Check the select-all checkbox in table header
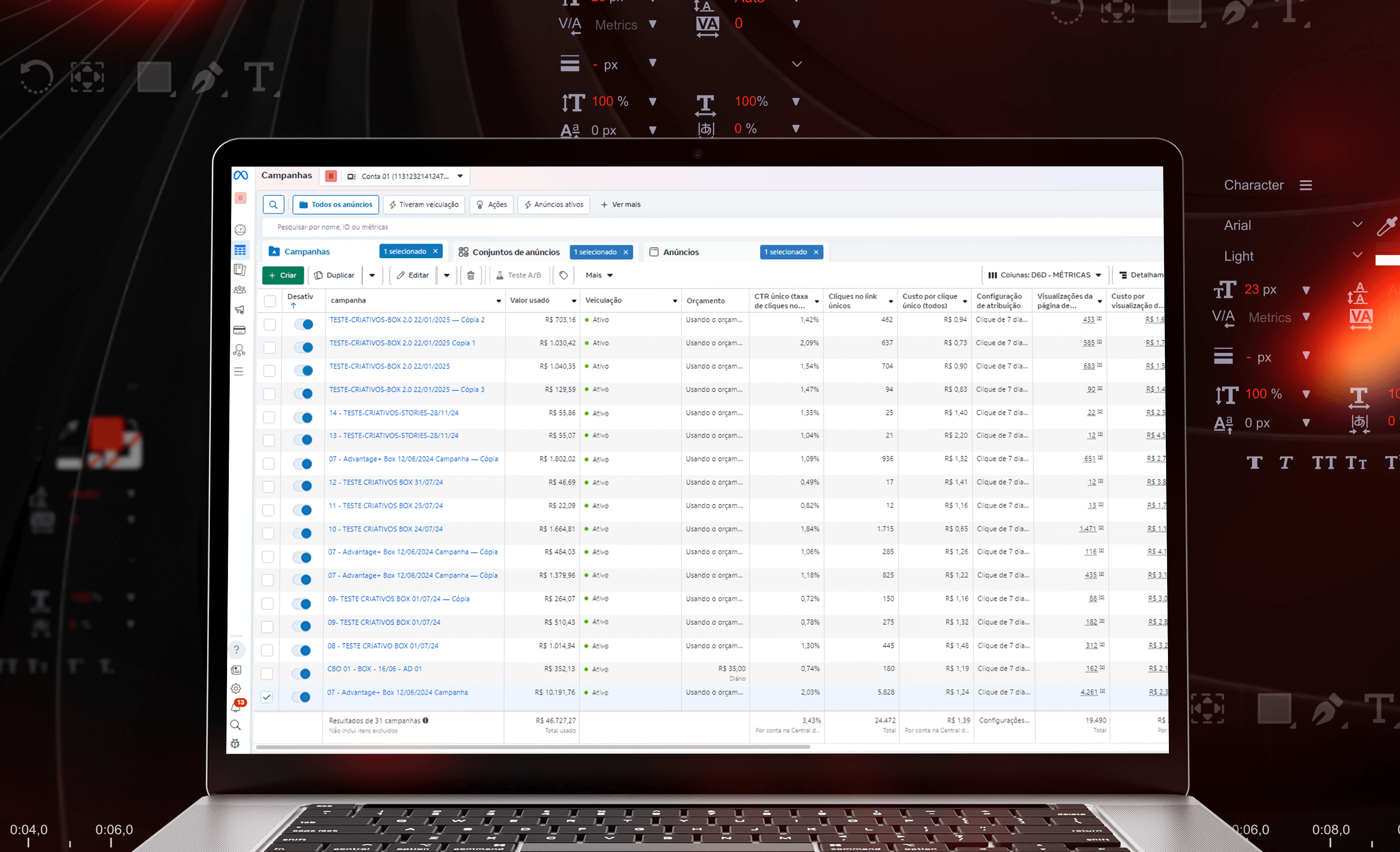The image size is (1400, 852). [x=270, y=301]
